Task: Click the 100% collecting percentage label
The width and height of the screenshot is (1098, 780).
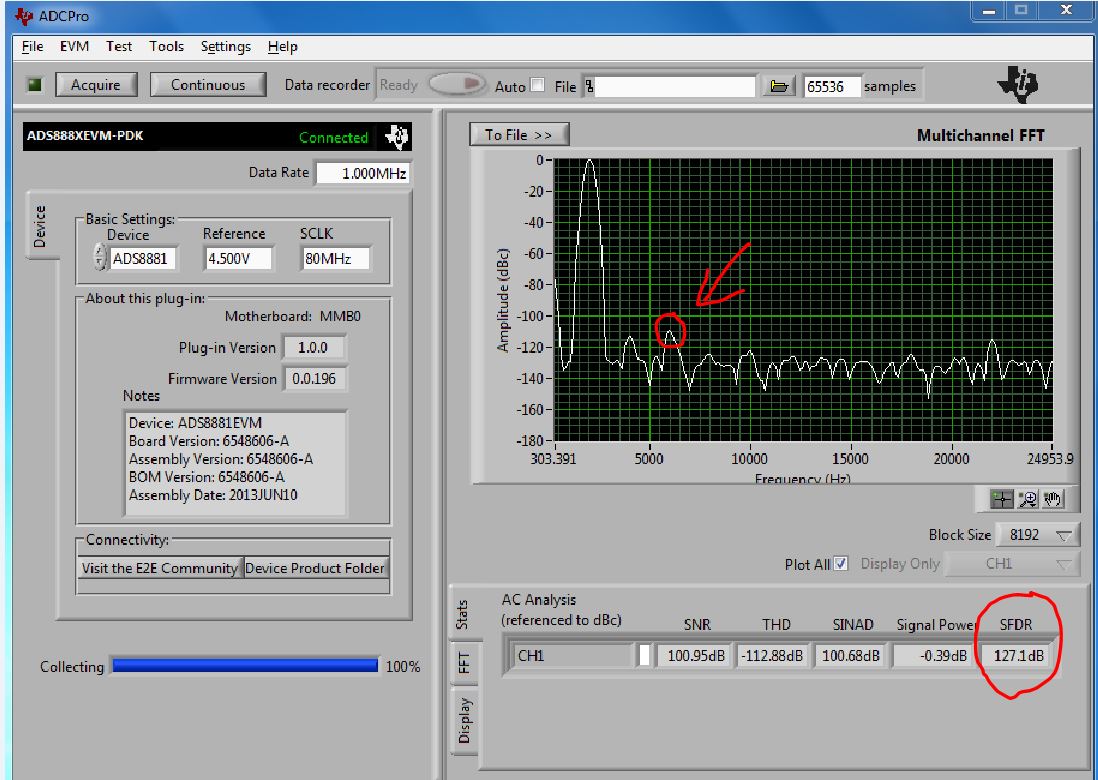Action: coord(403,666)
